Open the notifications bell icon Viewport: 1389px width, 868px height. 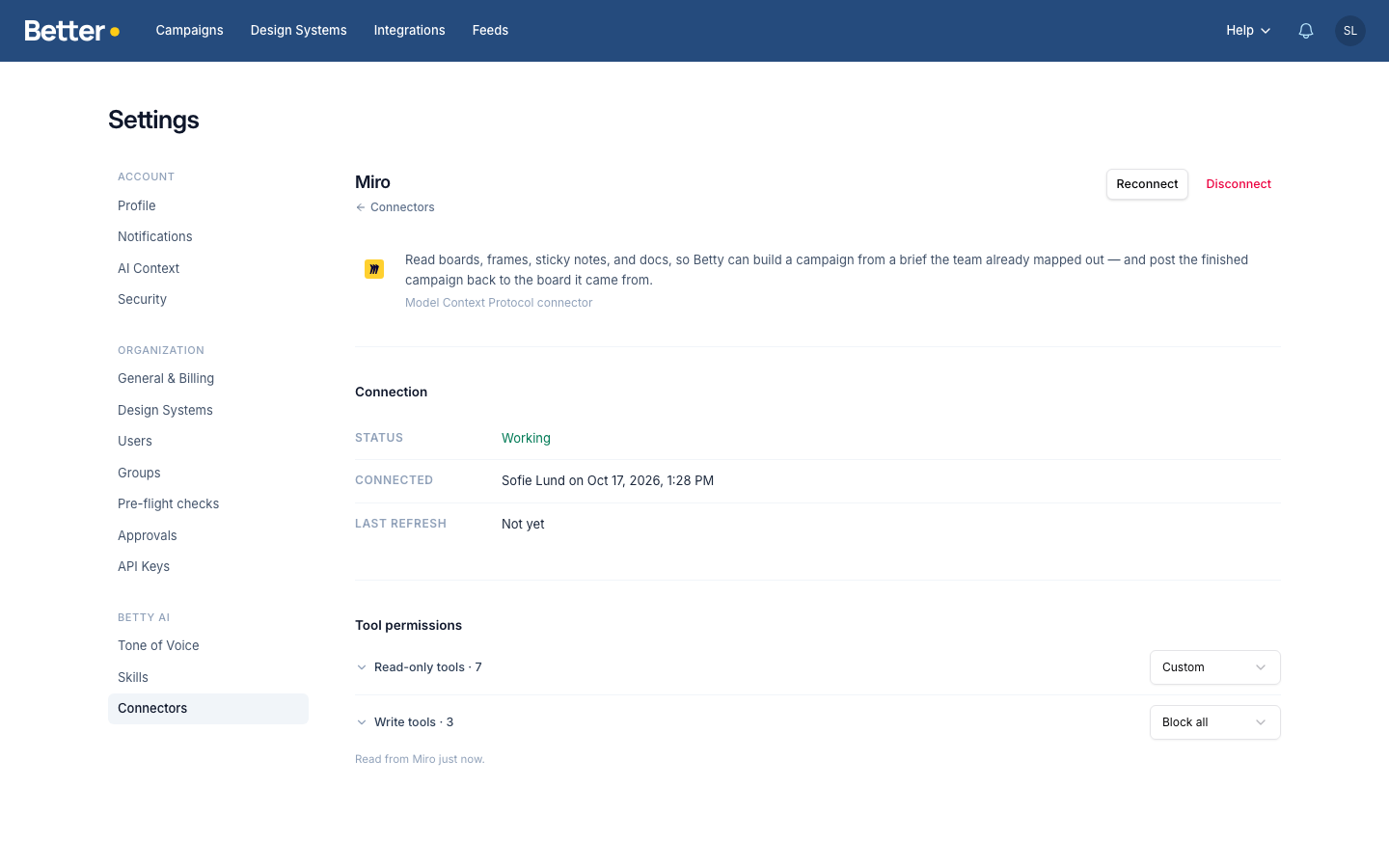tap(1306, 31)
